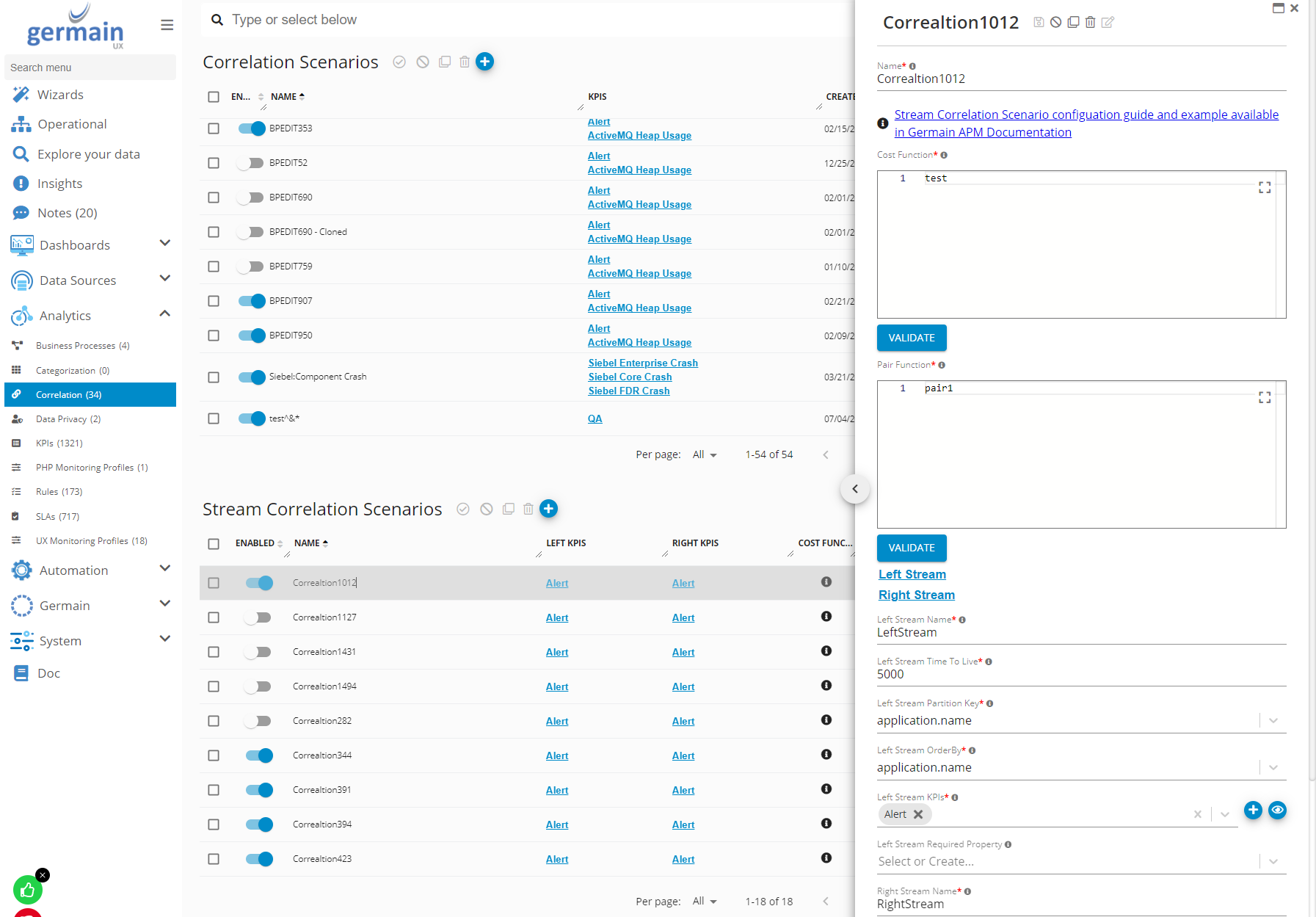Click the add Correlation Scenario plus icon
The image size is (1316, 917).
(484, 62)
